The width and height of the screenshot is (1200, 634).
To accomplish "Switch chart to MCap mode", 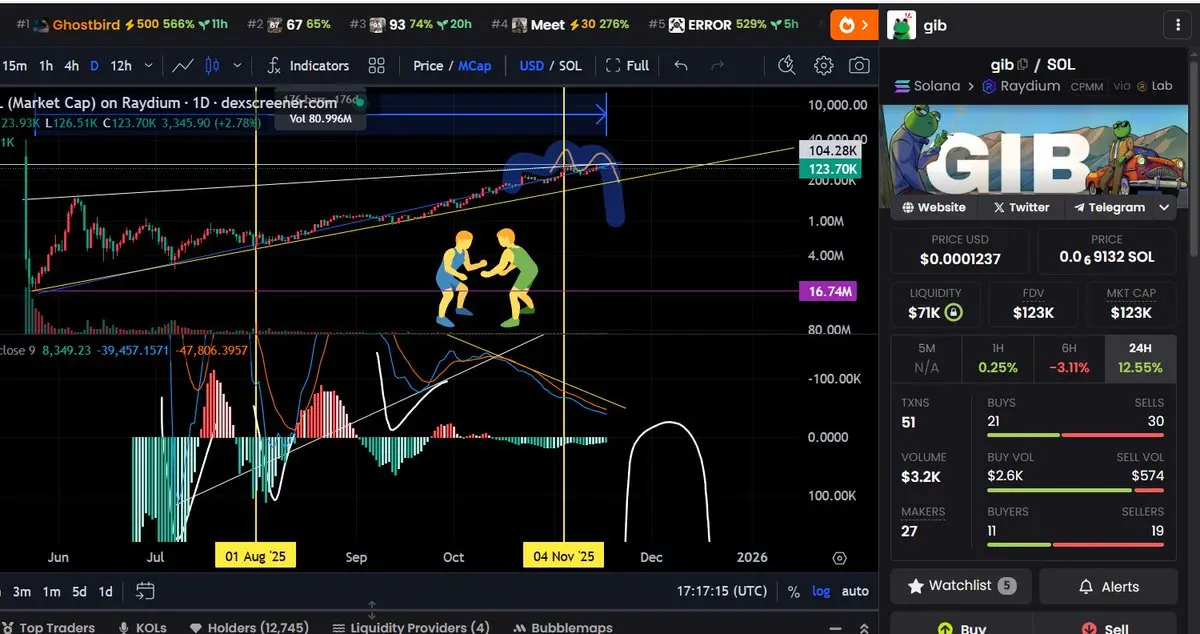I will click(x=475, y=66).
